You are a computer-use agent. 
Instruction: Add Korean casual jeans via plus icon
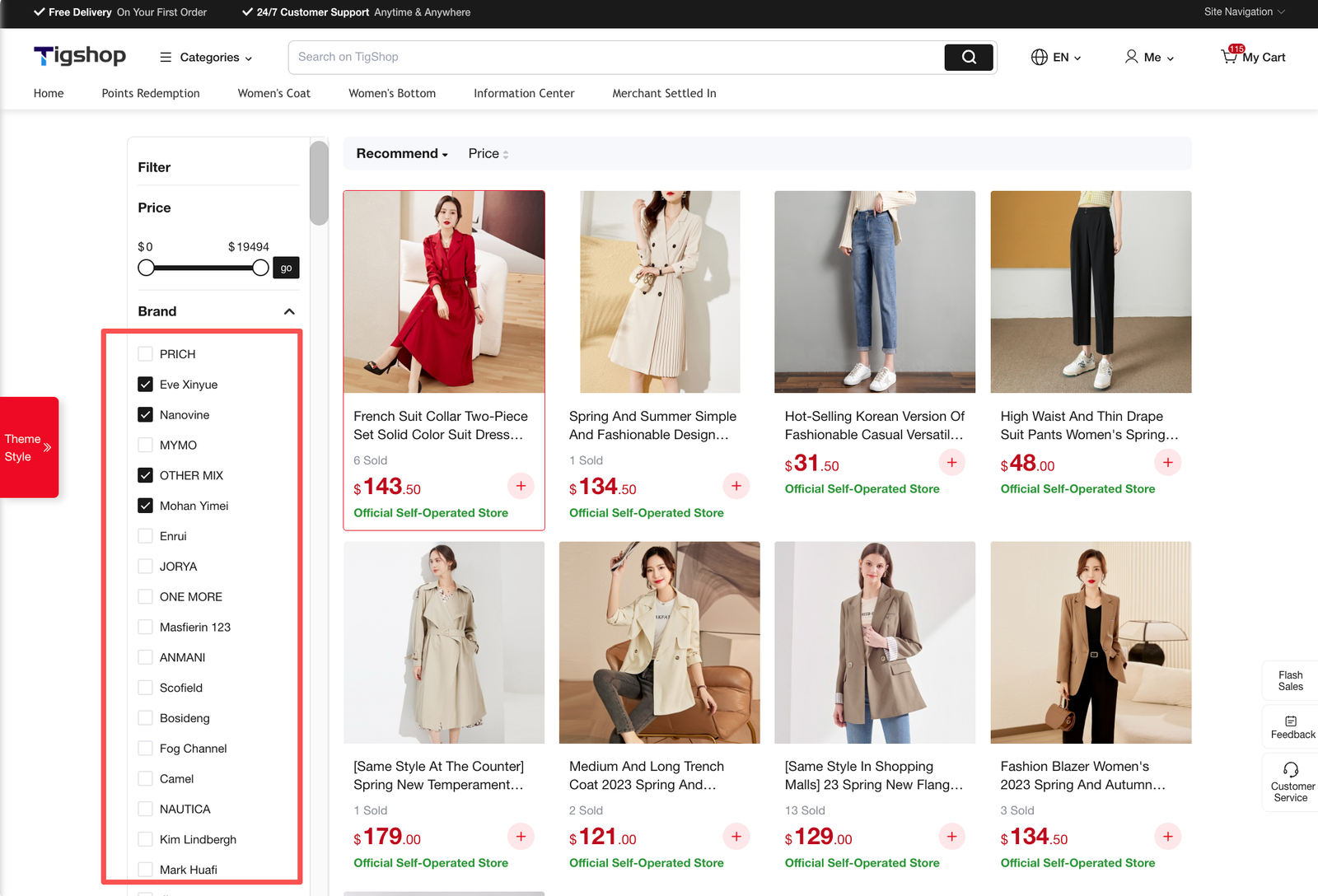coord(951,463)
